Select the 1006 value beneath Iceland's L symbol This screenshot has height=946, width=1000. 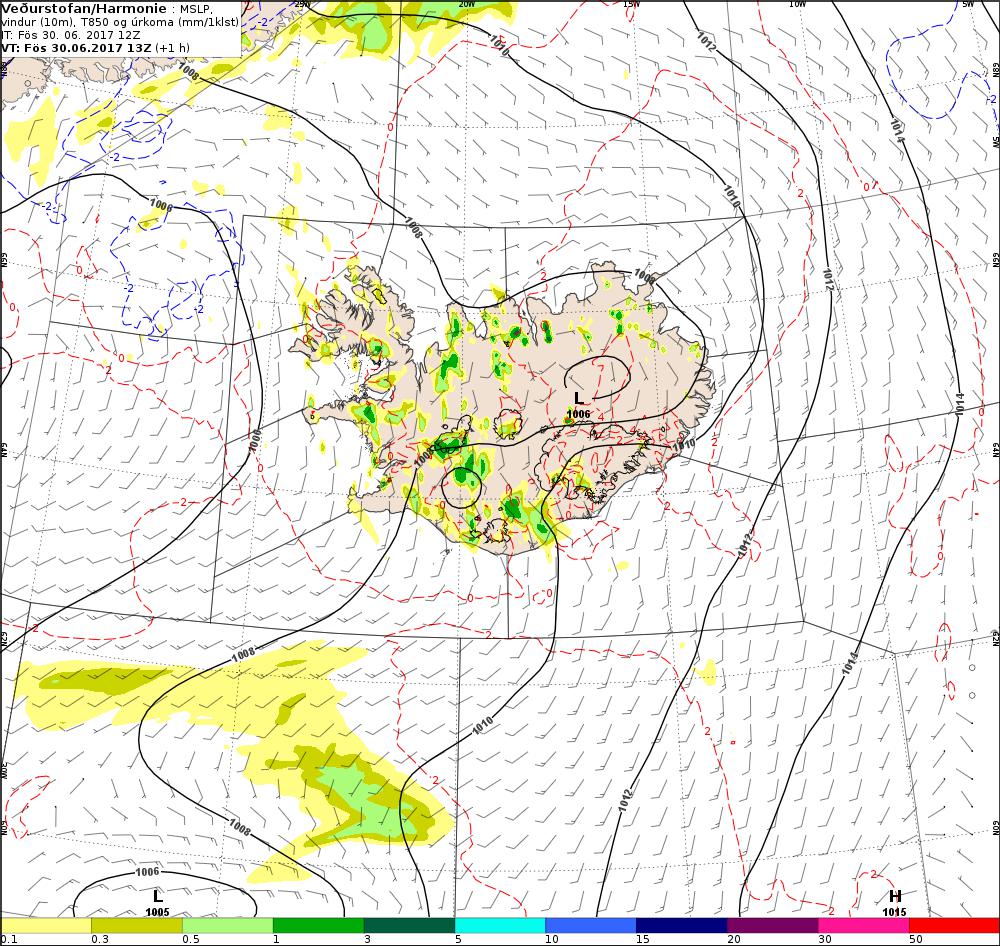pos(578,414)
